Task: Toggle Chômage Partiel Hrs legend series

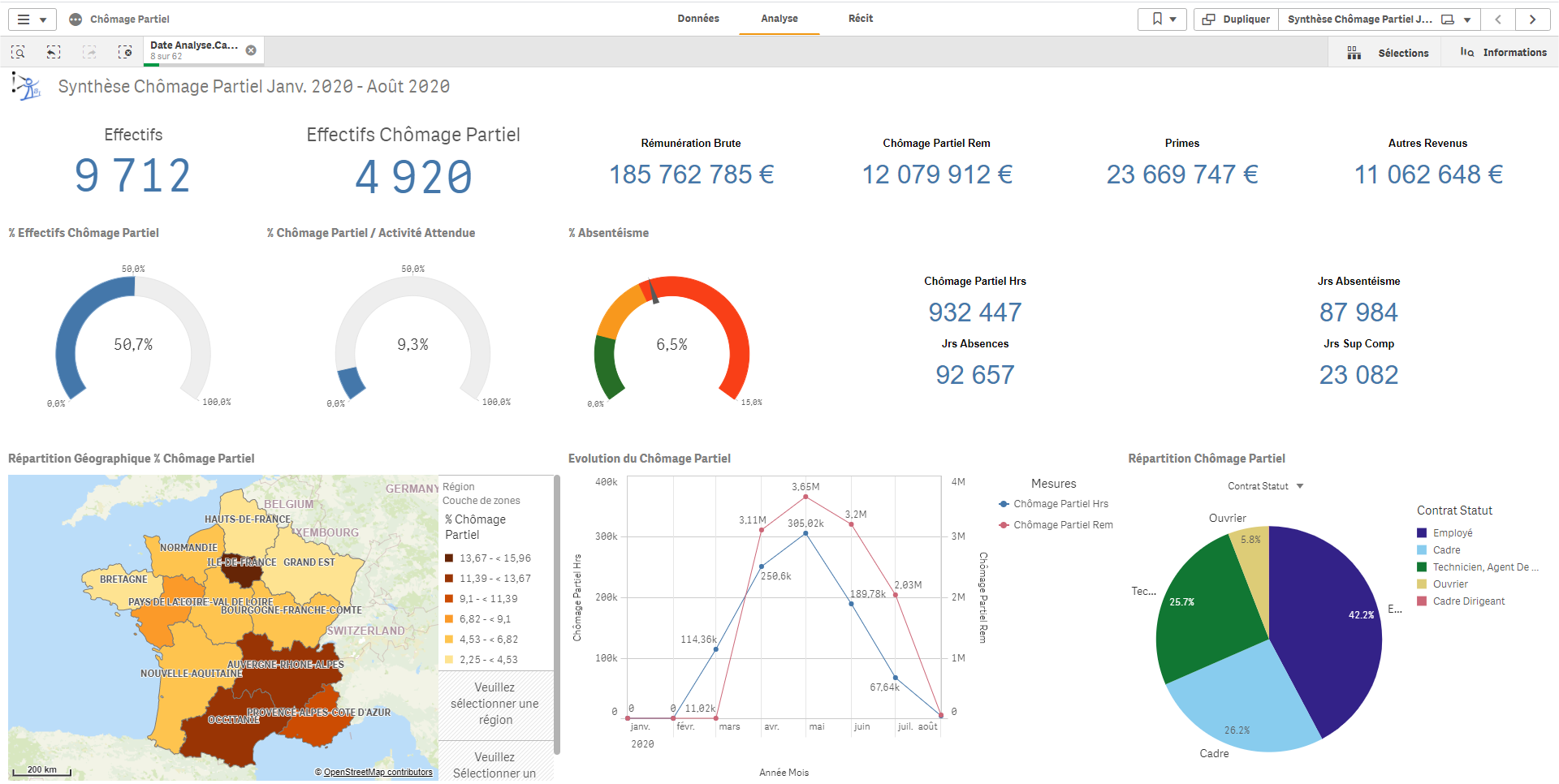Action: [1054, 504]
